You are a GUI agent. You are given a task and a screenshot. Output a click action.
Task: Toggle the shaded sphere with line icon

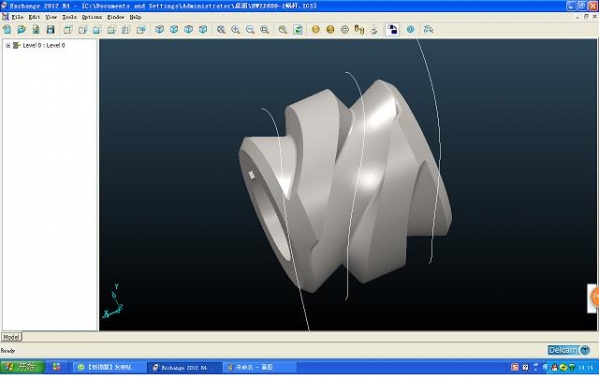click(330, 29)
